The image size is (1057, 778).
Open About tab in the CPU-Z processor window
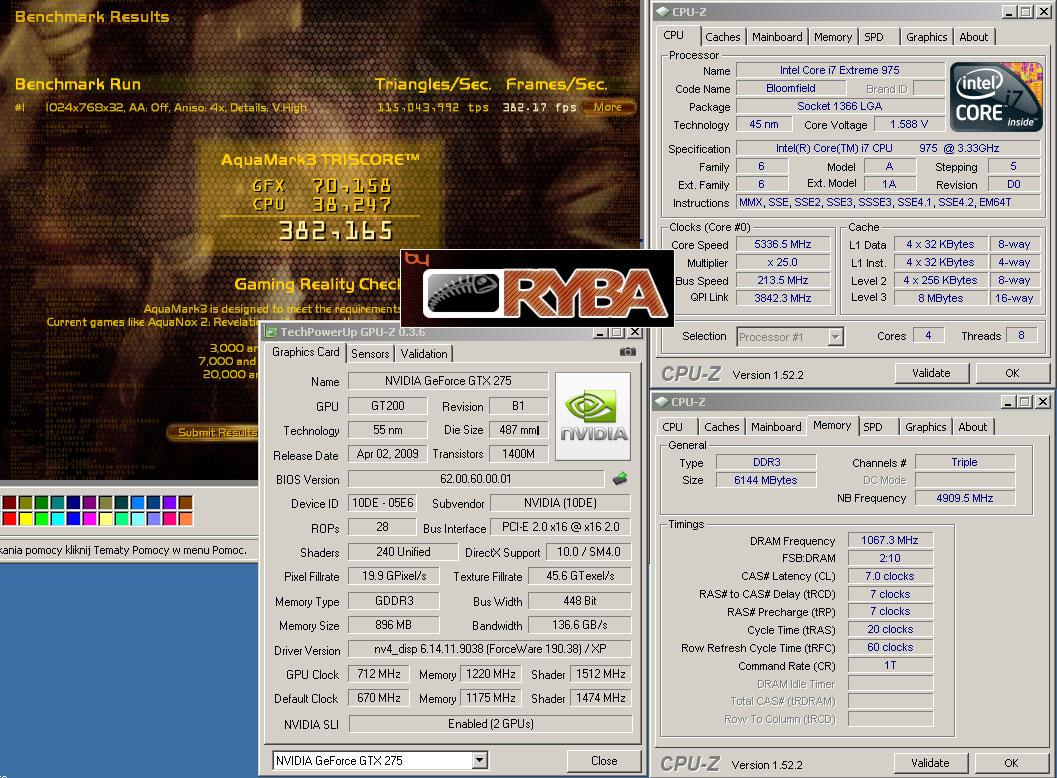(973, 37)
